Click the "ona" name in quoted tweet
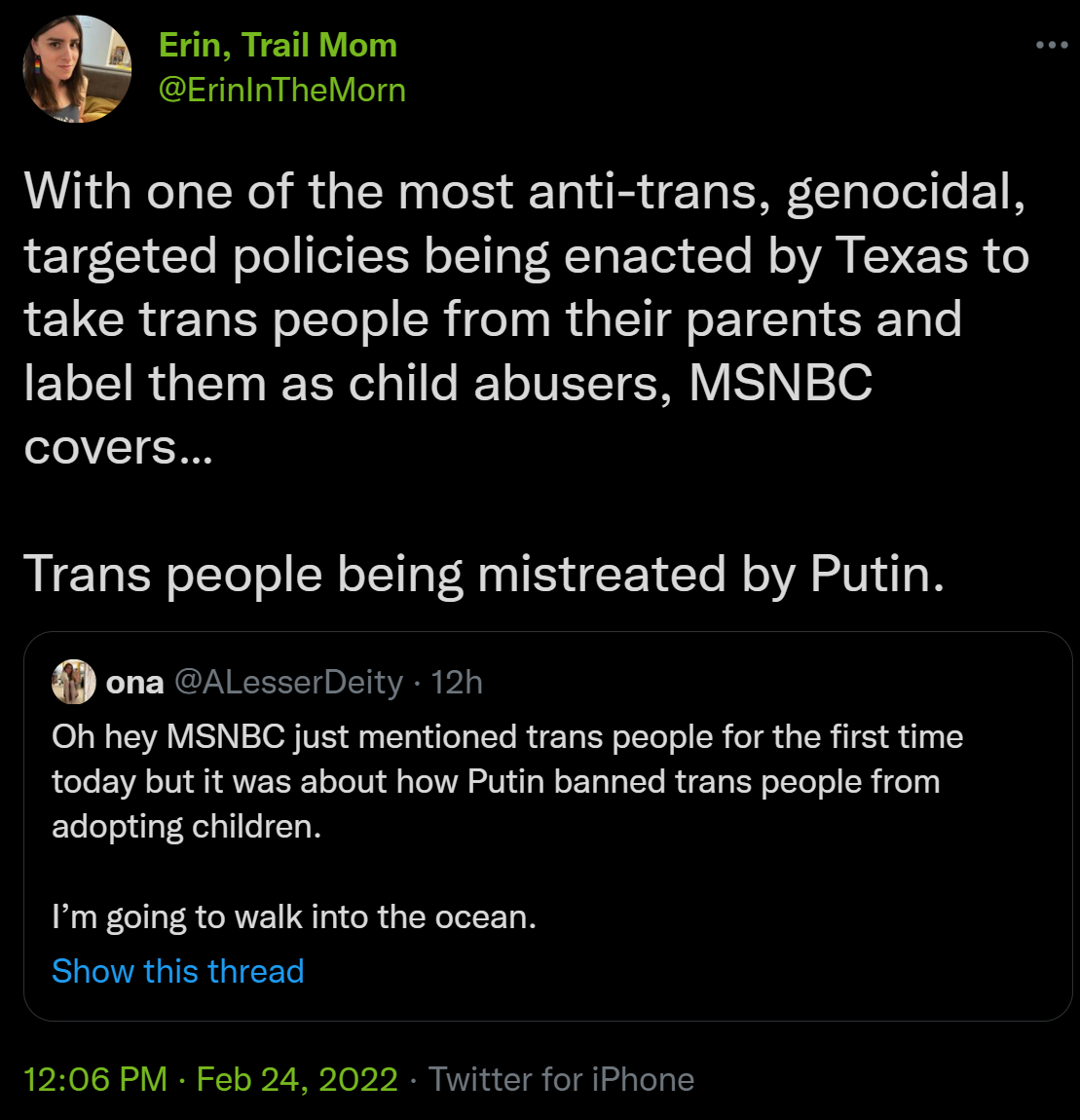 [x=134, y=683]
